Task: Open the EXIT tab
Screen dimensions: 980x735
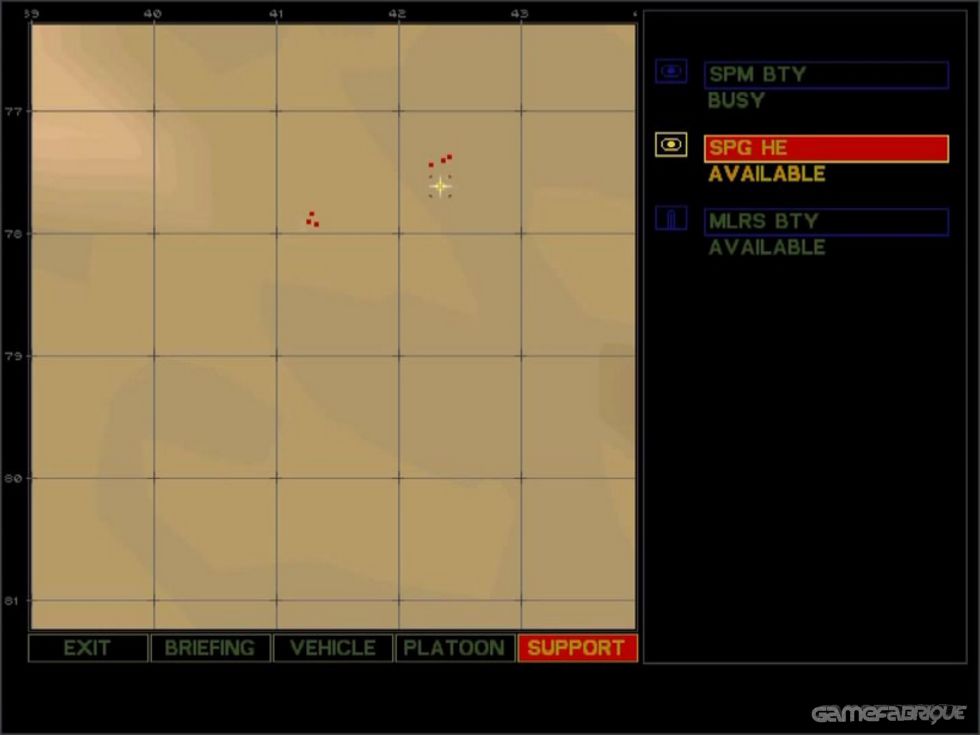Action: pyautogui.click(x=88, y=648)
